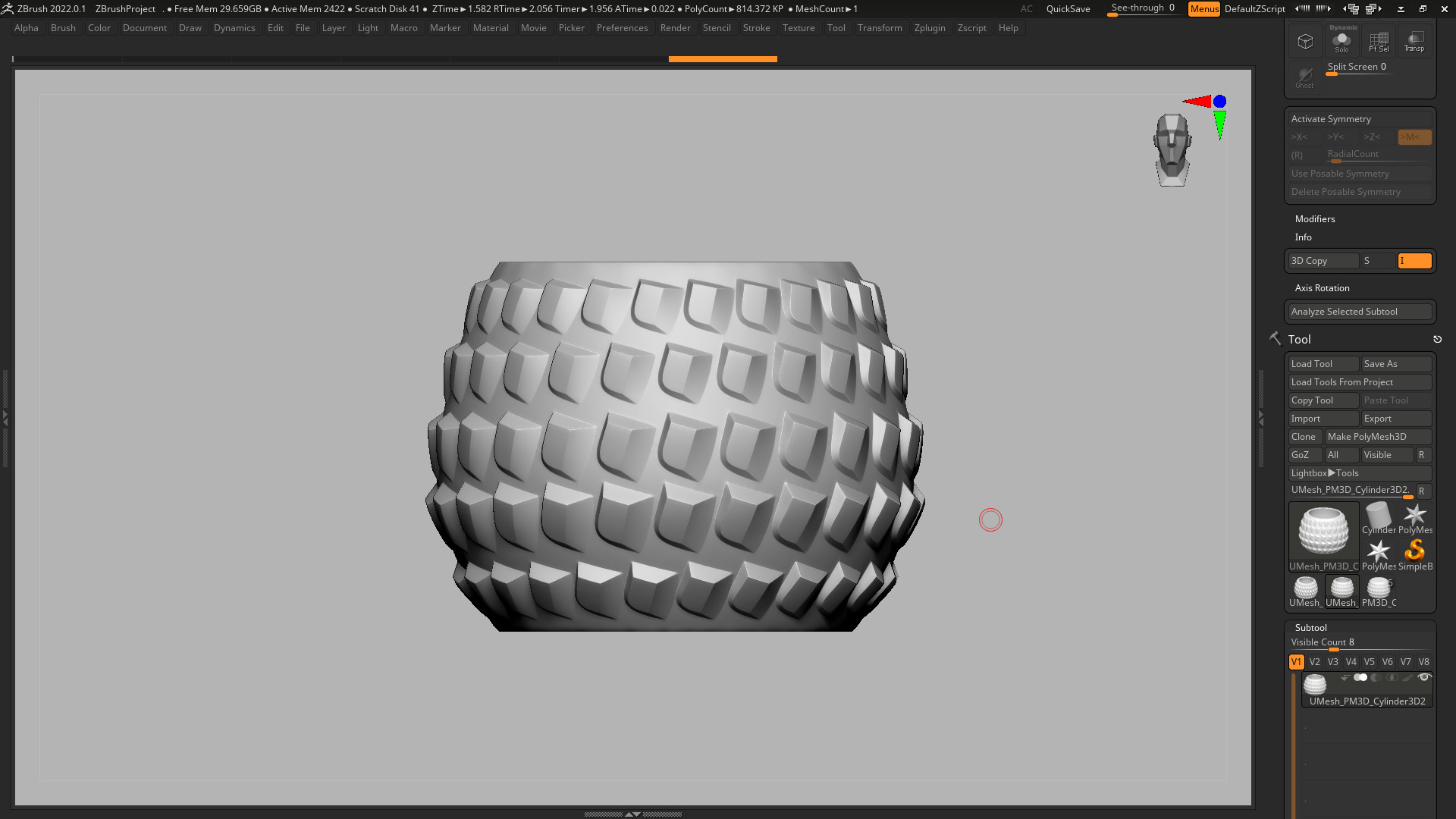1456x819 pixels.
Task: Toggle subtool polypaint brush icon
Action: coord(1407,678)
